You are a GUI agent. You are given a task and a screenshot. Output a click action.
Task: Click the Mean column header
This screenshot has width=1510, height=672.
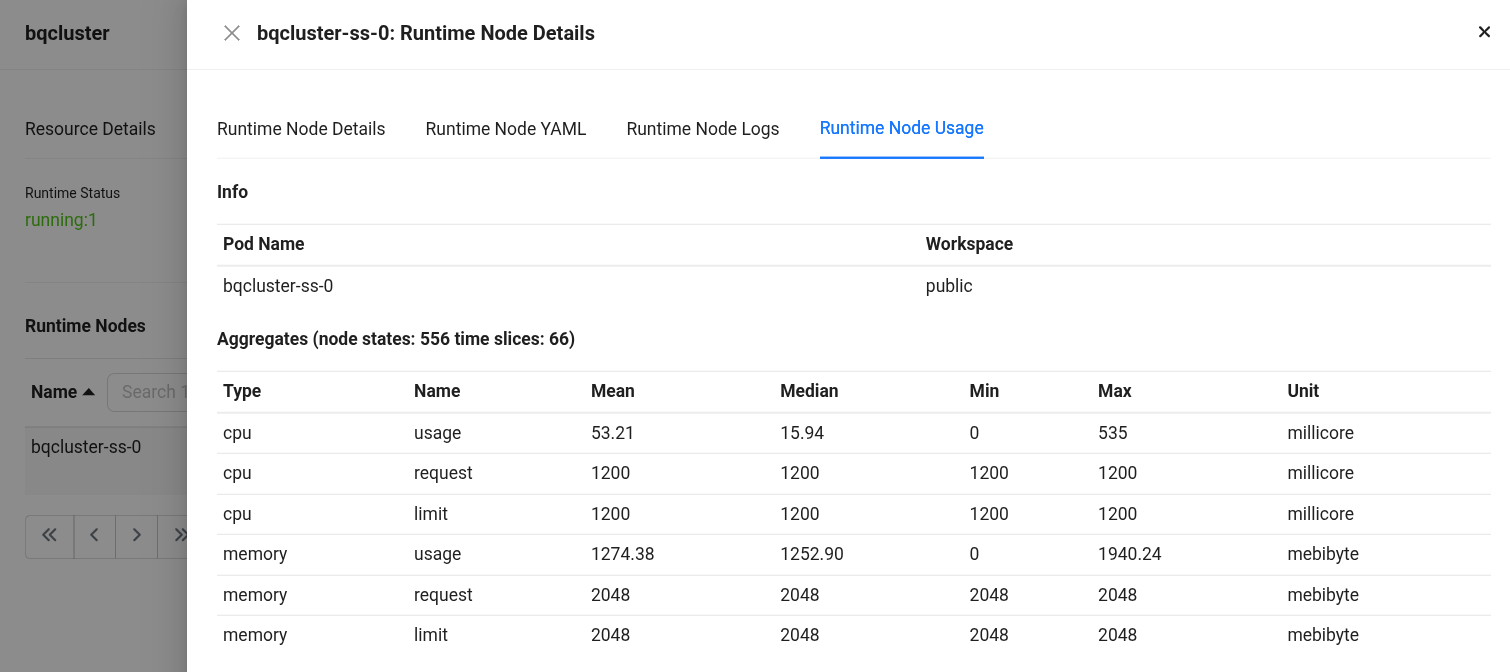pyautogui.click(x=613, y=391)
